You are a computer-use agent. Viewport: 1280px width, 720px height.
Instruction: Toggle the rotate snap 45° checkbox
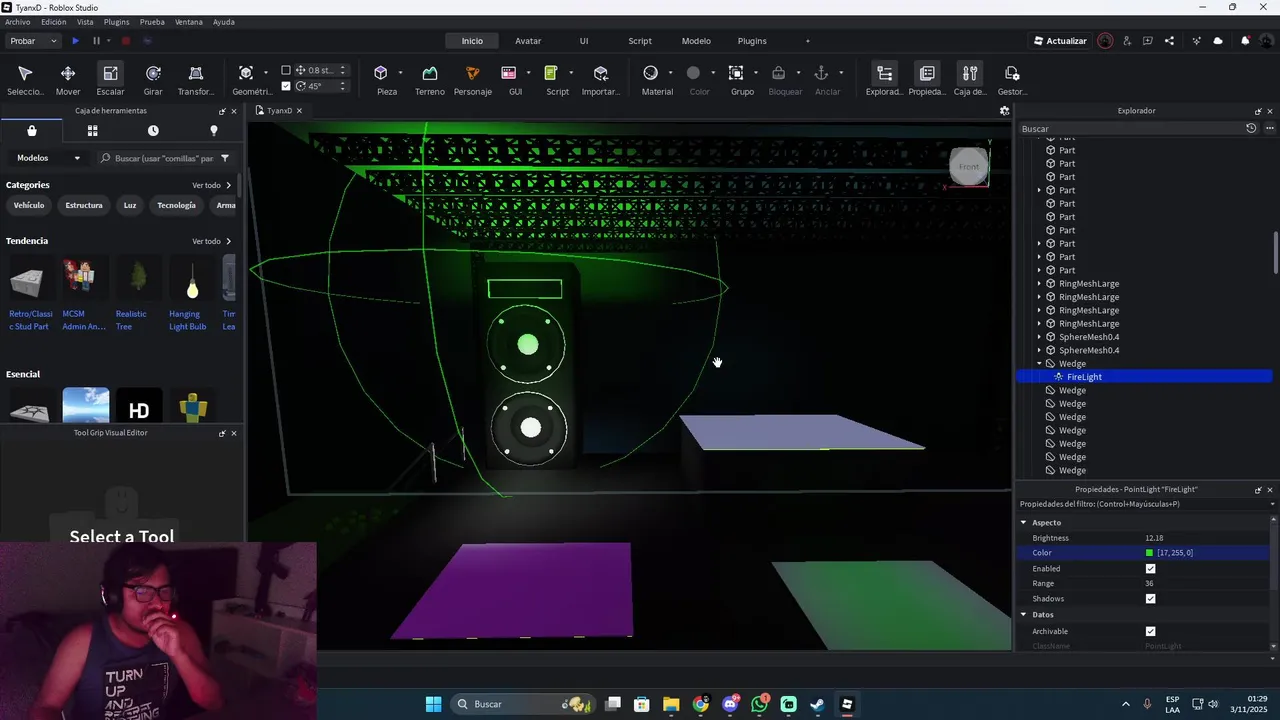click(286, 86)
